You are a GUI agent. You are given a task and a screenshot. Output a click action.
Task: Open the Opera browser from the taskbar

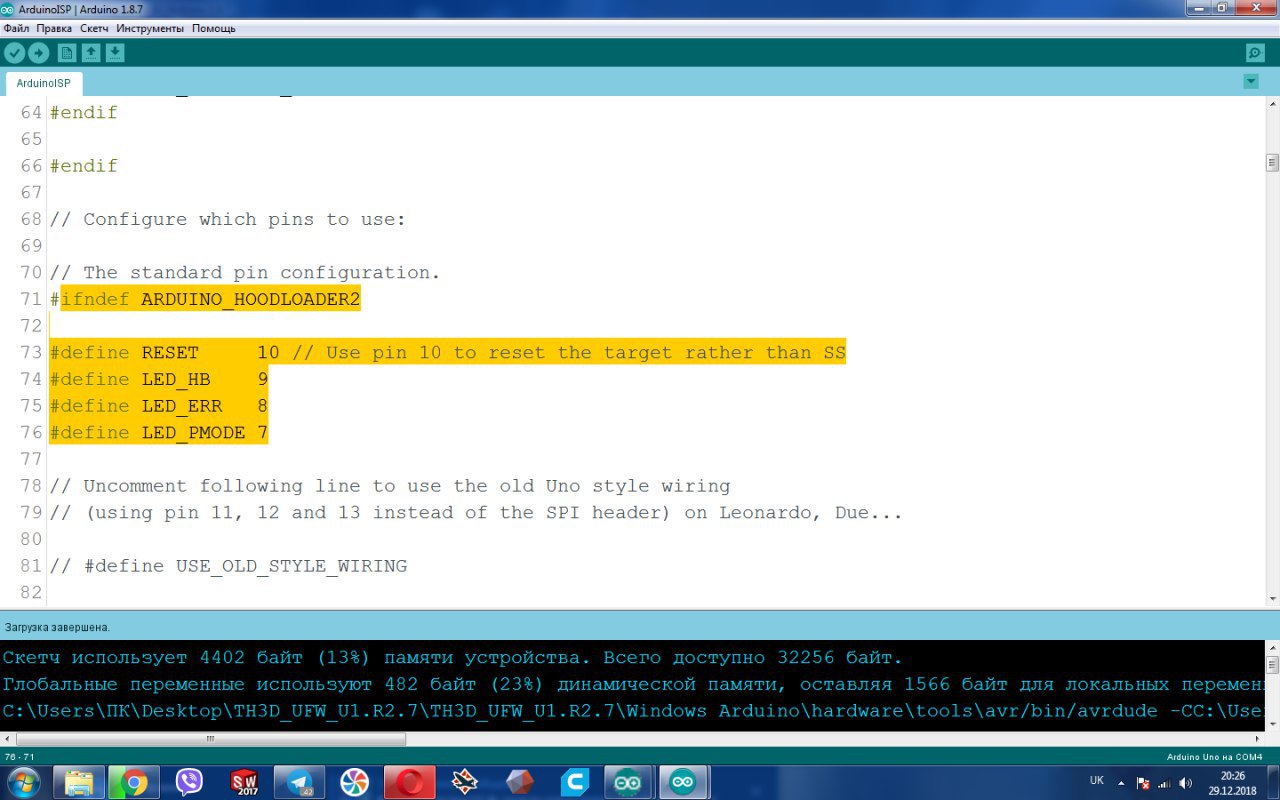point(409,782)
